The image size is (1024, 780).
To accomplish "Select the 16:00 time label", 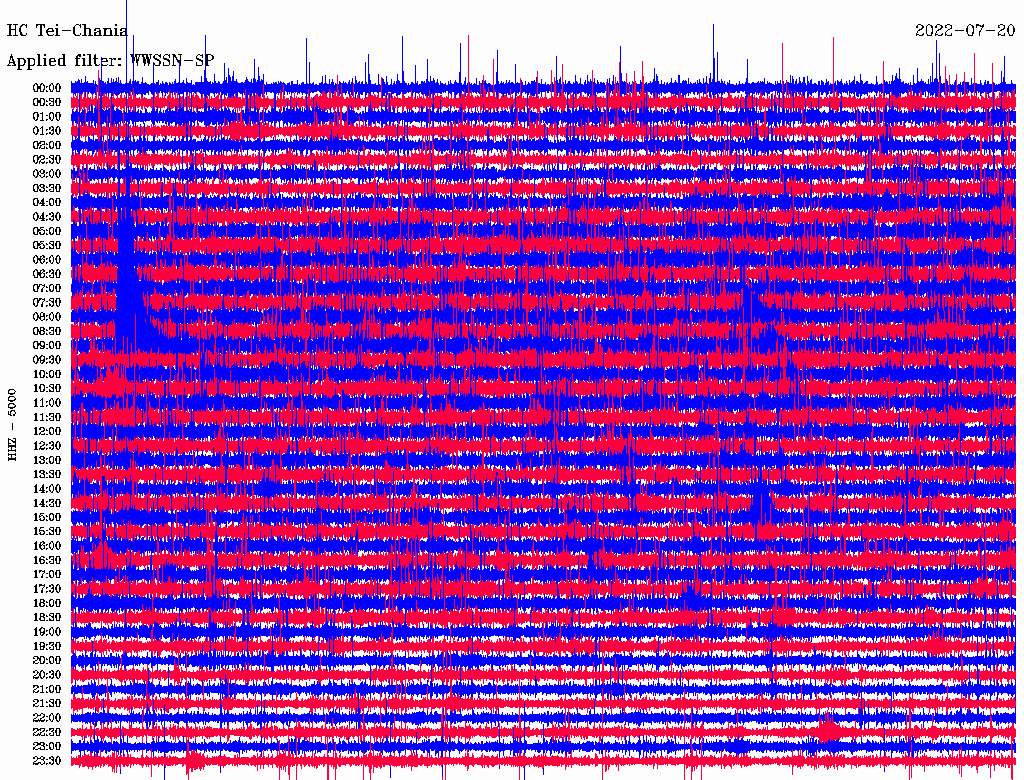I will tap(46, 546).
